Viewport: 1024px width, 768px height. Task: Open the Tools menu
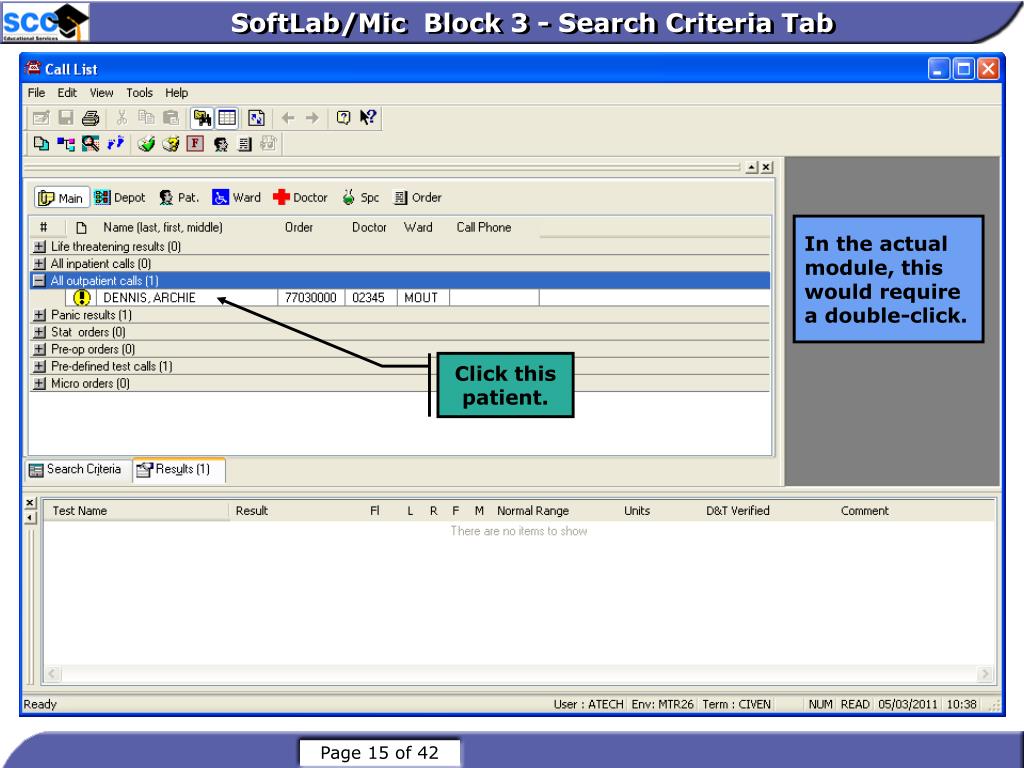tap(139, 93)
